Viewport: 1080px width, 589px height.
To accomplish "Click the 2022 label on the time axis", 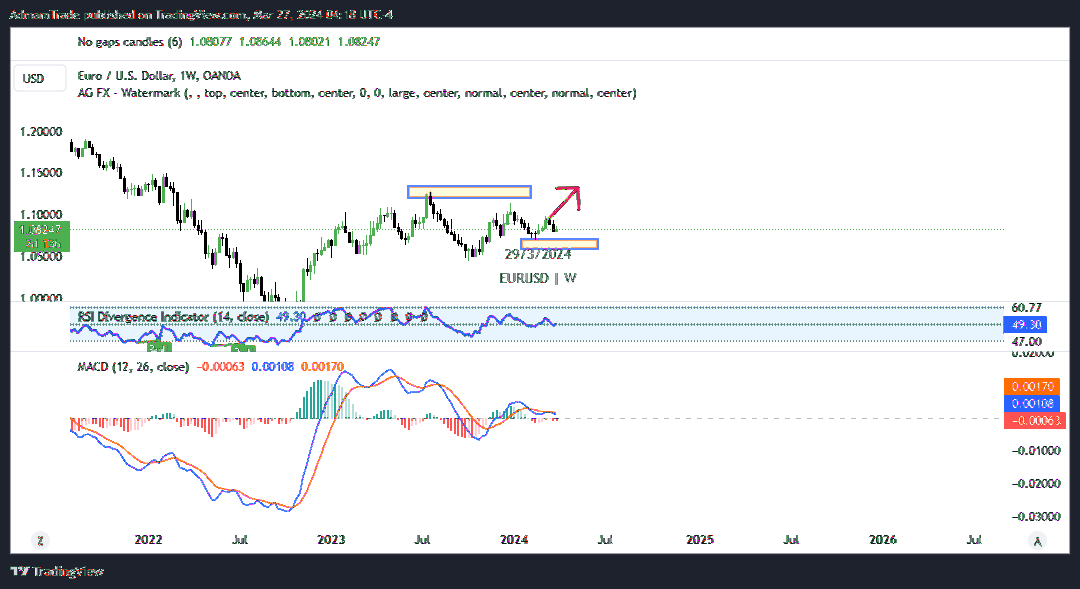I will pos(148,539).
